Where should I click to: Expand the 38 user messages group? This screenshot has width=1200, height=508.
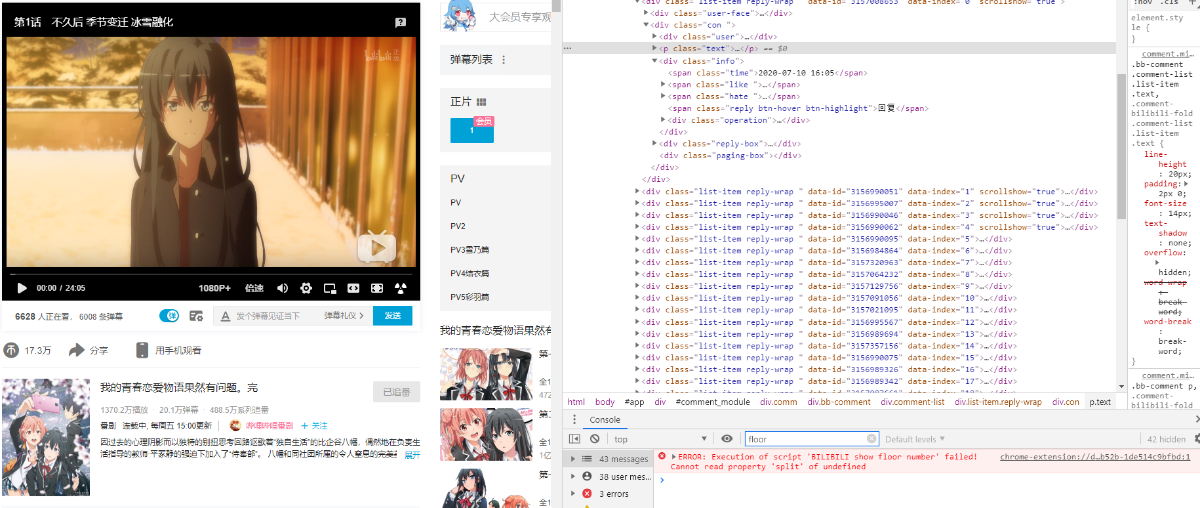click(x=572, y=476)
